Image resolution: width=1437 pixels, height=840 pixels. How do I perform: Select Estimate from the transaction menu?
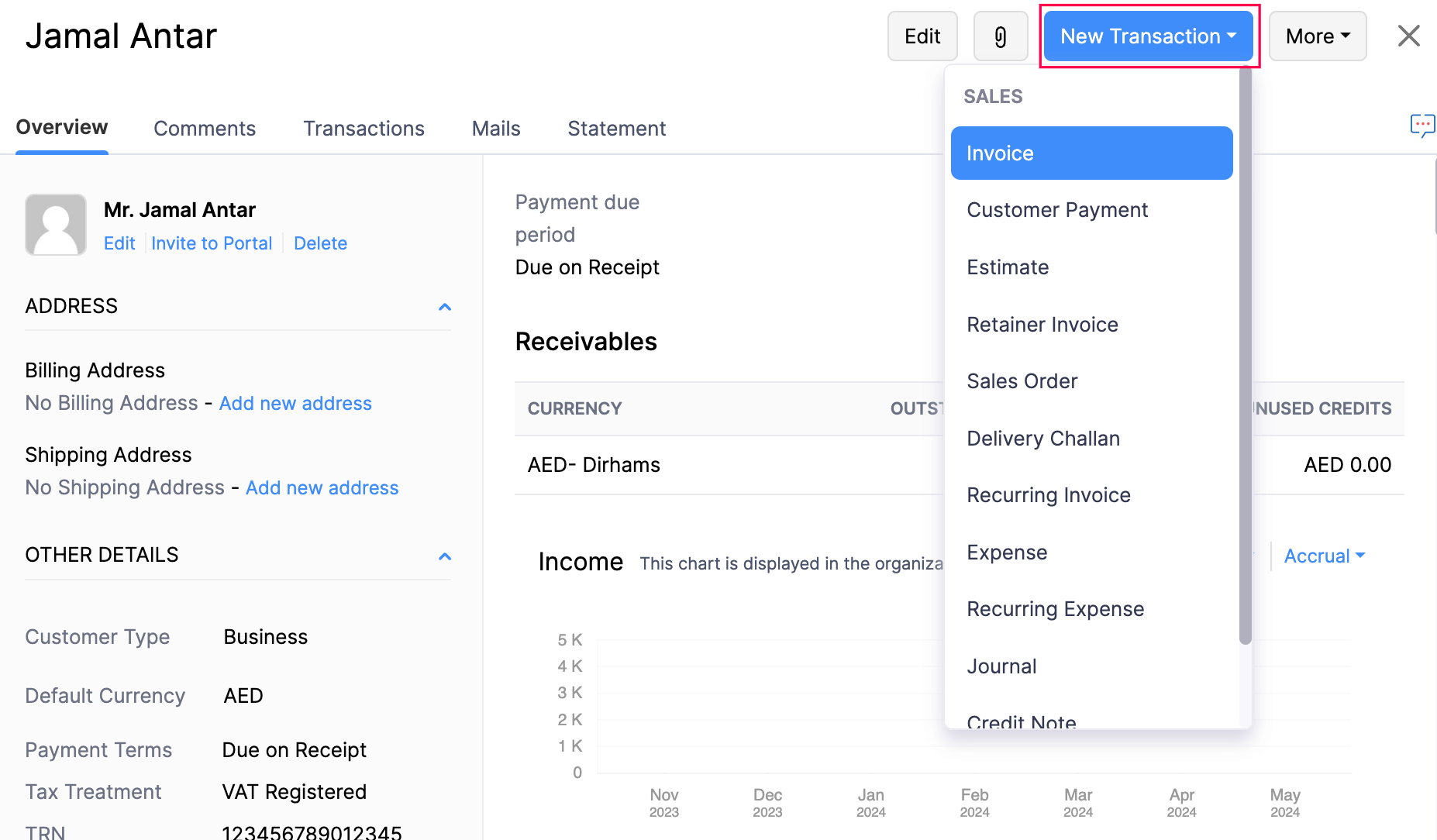(x=1008, y=267)
